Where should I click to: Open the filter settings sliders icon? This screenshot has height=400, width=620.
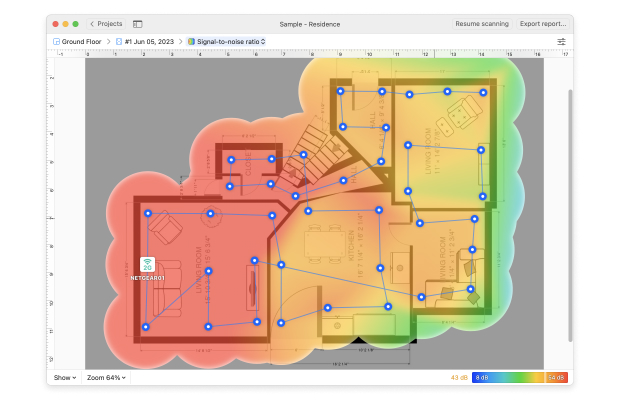coord(561,42)
